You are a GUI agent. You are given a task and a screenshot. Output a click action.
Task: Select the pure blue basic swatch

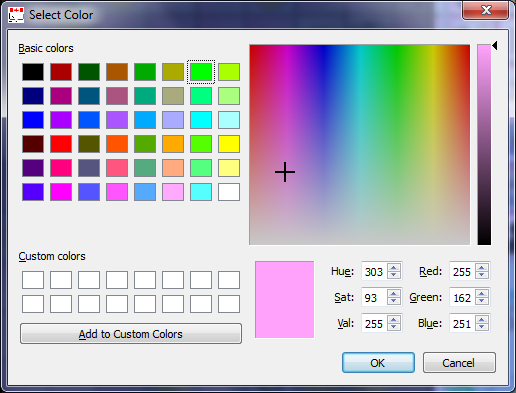pos(33,120)
